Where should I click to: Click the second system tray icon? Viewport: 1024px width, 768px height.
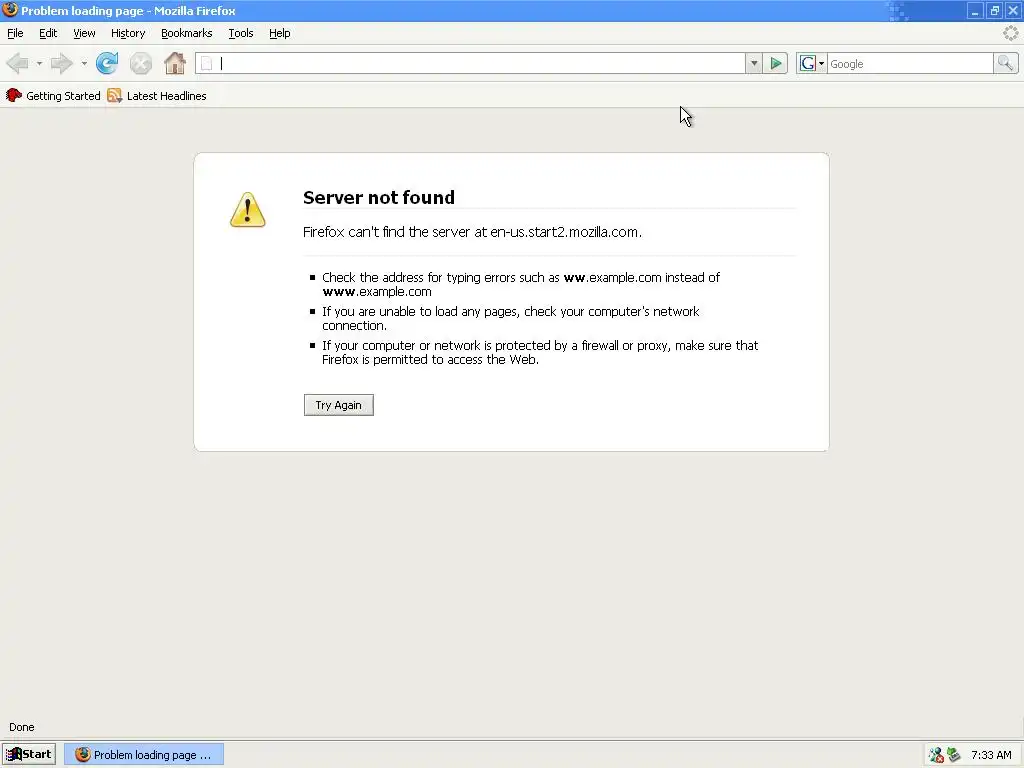953,755
